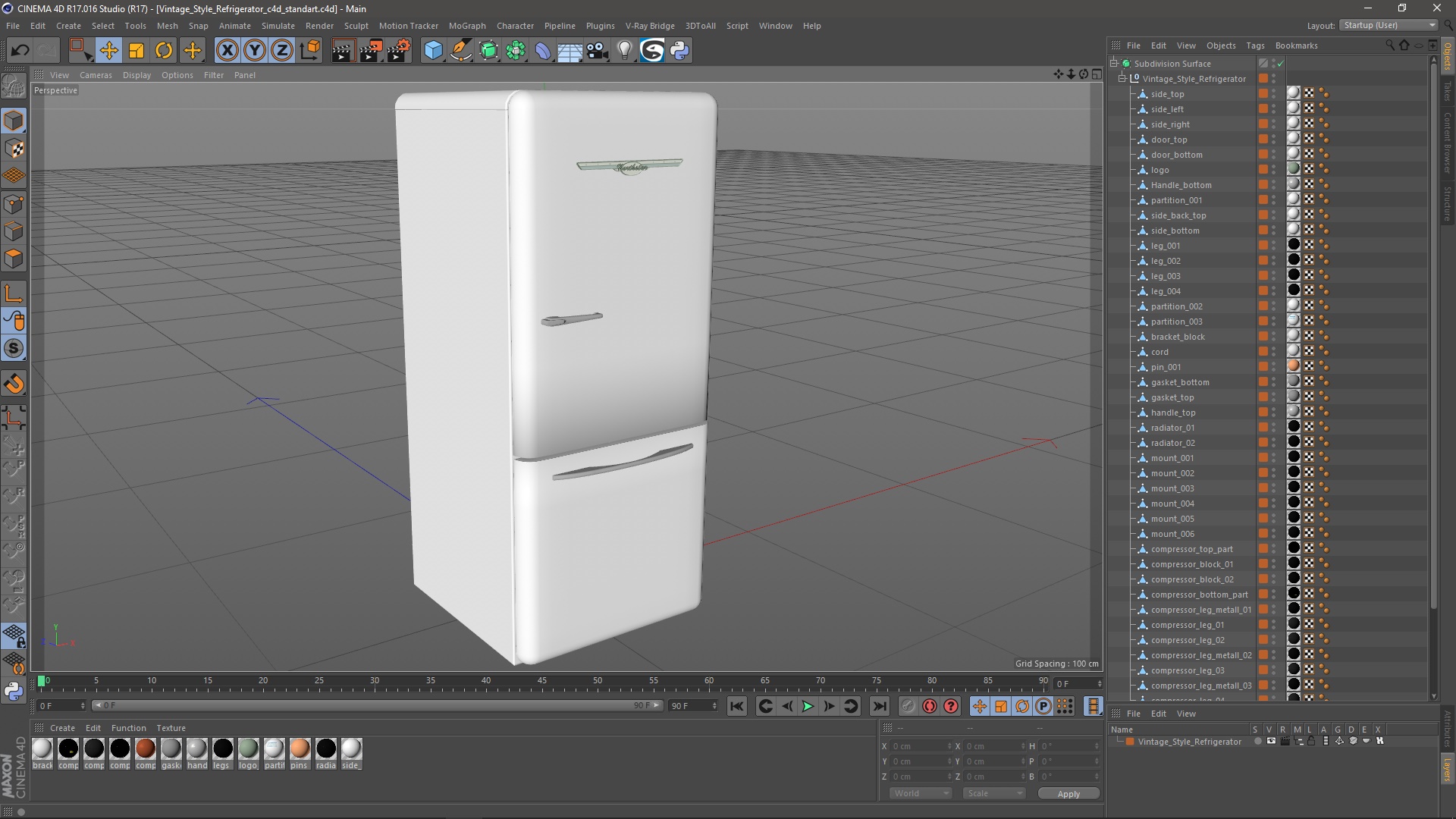
Task: Select Vintage_Style_Refrigerator layer row
Action: pyautogui.click(x=1189, y=742)
